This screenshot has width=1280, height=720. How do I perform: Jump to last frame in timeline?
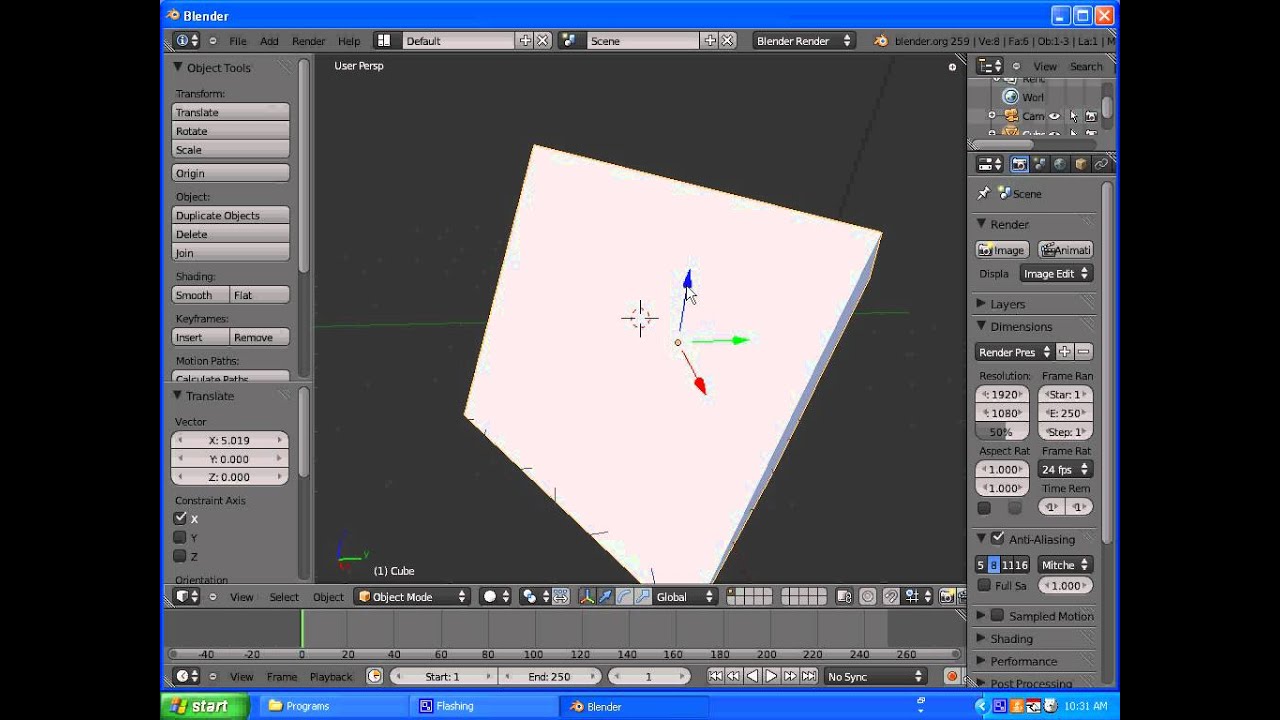[809, 676]
